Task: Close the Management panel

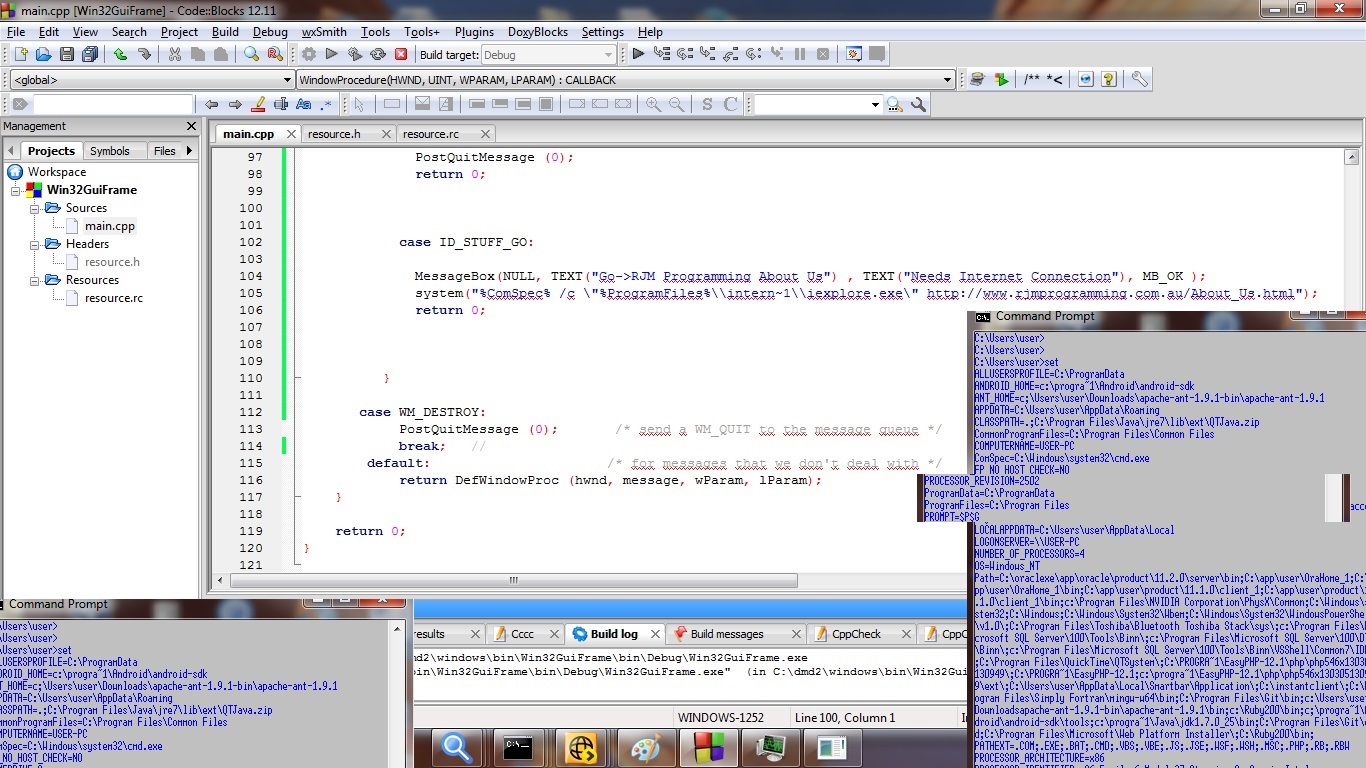Action: pos(191,126)
